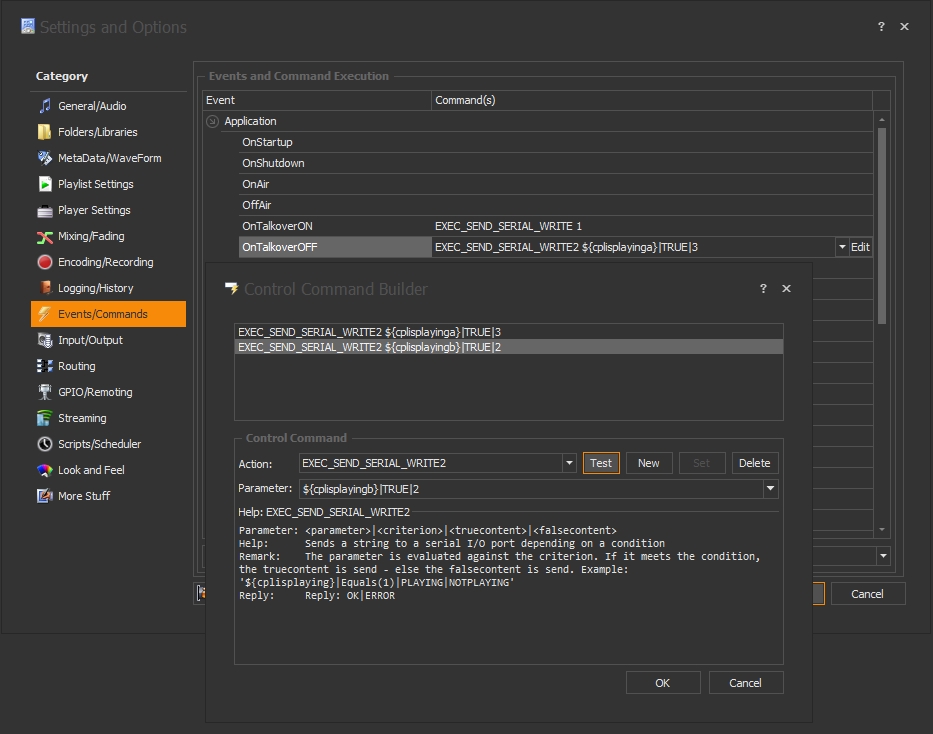Click the General/Audio music note icon
Image resolution: width=933 pixels, height=734 pixels.
pos(44,106)
